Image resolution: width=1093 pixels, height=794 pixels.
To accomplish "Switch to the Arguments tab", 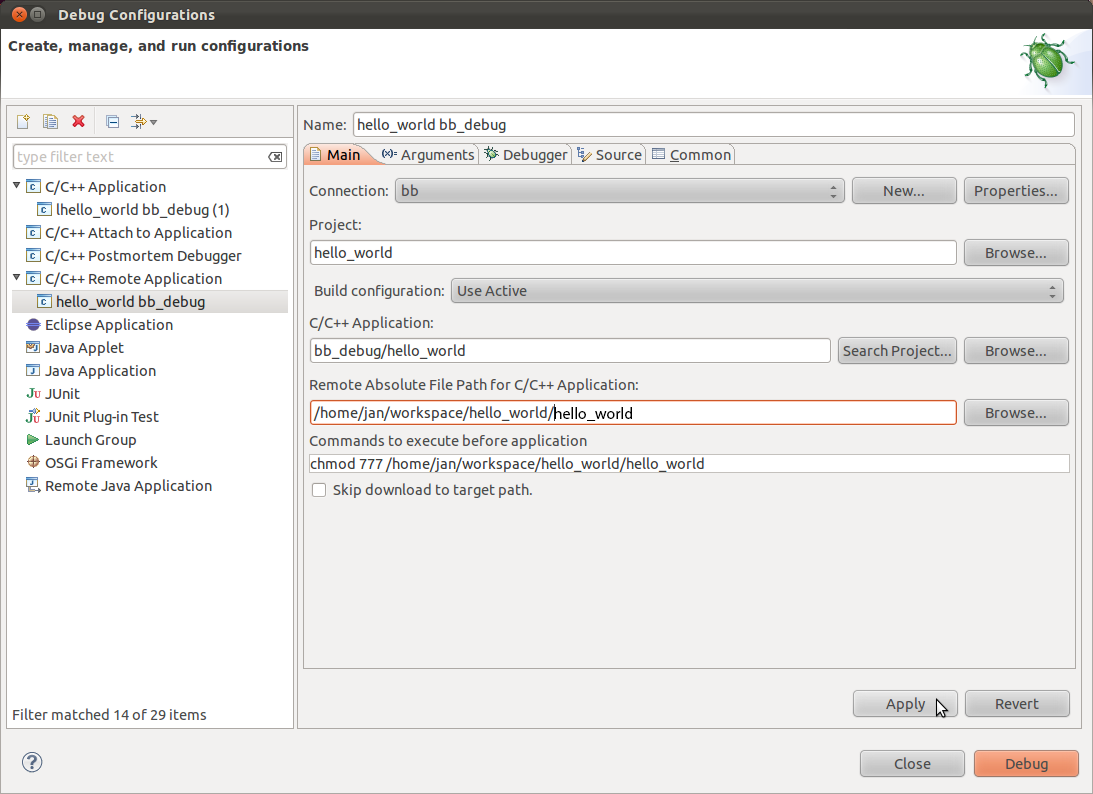I will click(x=428, y=154).
